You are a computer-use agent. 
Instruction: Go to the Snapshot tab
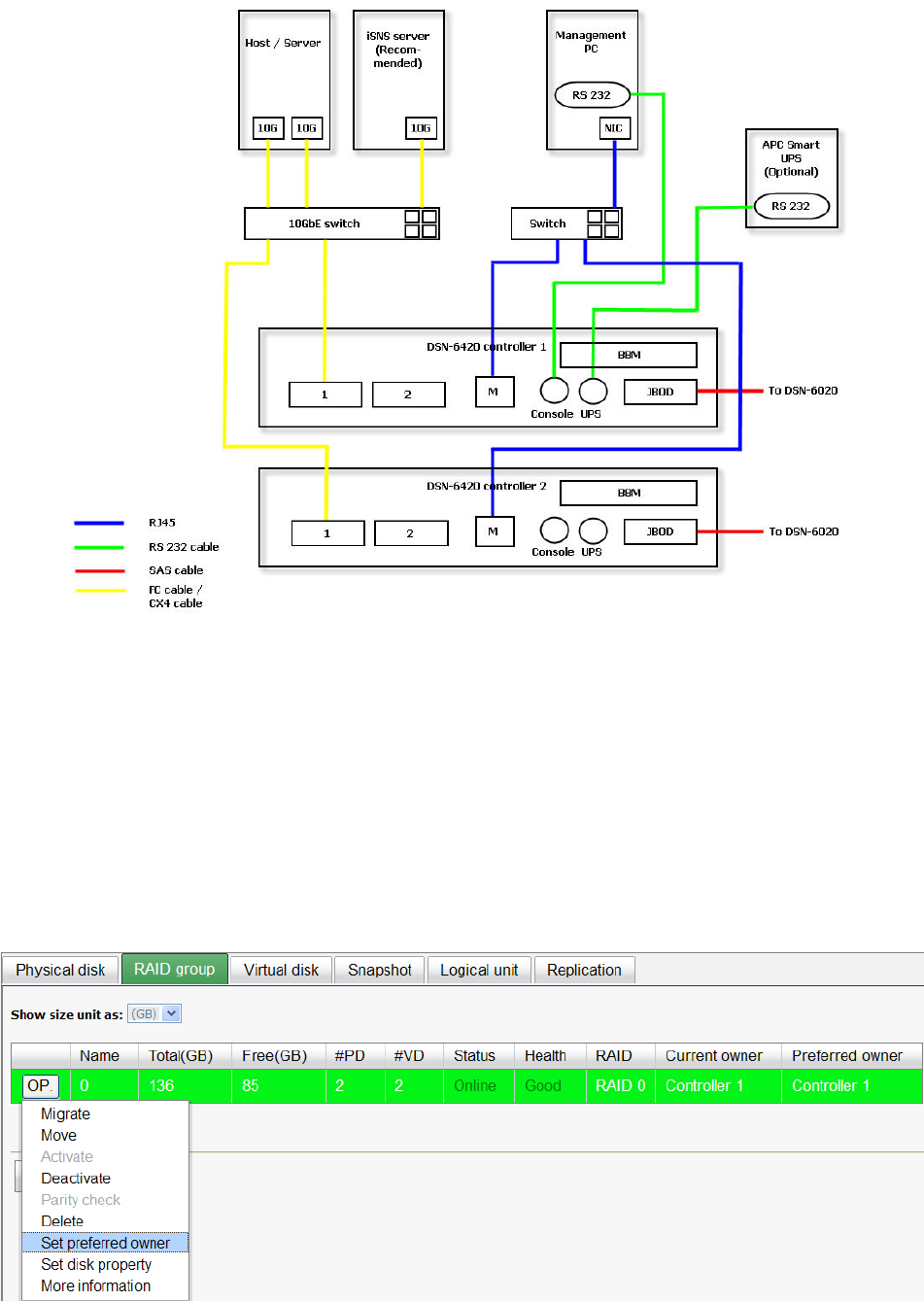coord(380,970)
